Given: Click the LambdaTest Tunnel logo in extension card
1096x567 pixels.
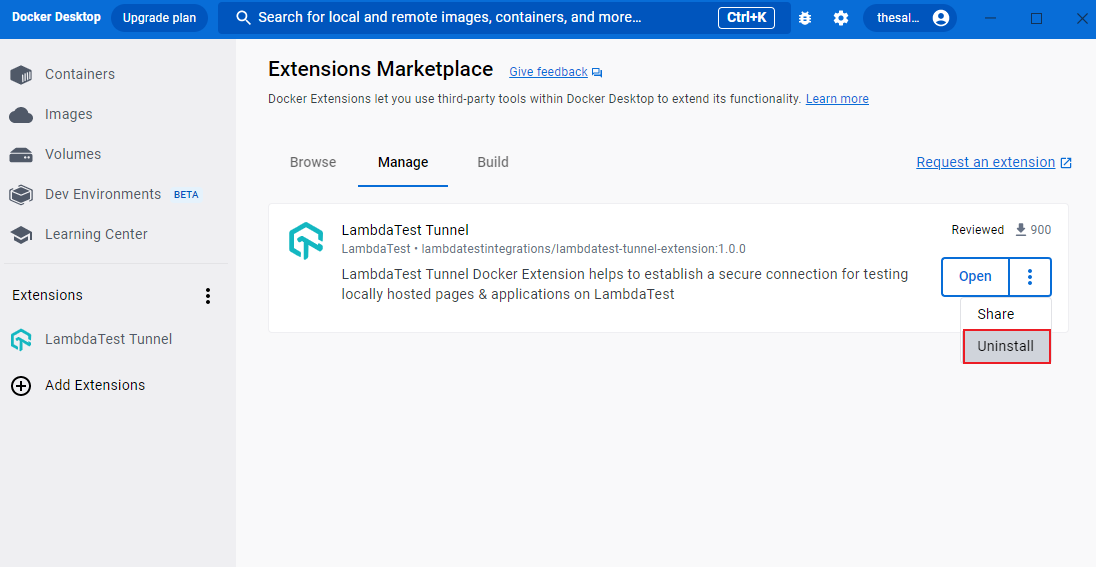Looking at the screenshot, I should click(306, 241).
